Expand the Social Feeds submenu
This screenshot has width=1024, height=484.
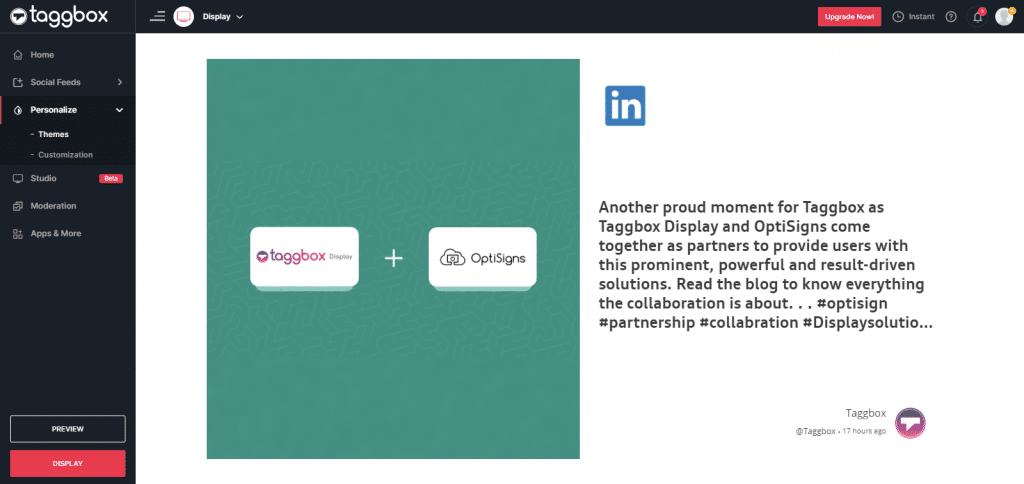[x=119, y=82]
